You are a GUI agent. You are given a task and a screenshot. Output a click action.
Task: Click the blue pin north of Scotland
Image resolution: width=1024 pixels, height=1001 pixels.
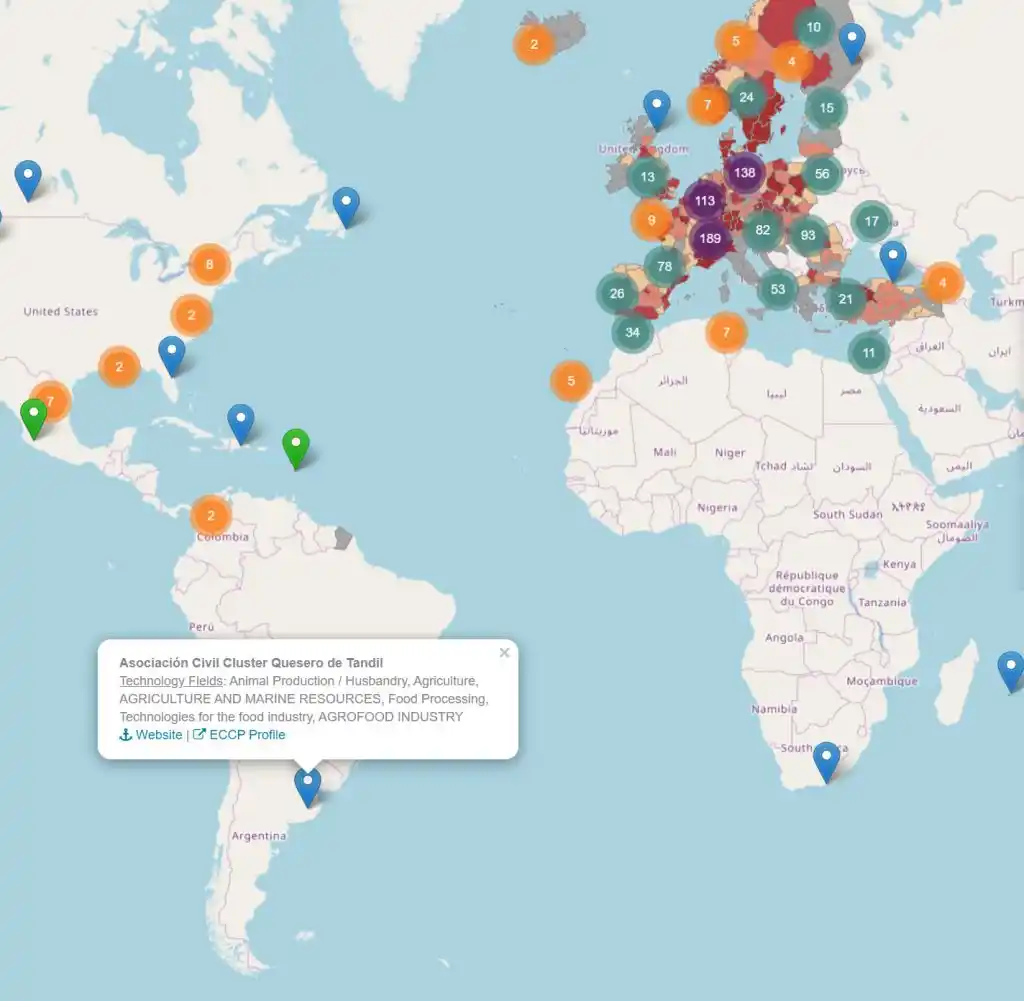point(657,109)
